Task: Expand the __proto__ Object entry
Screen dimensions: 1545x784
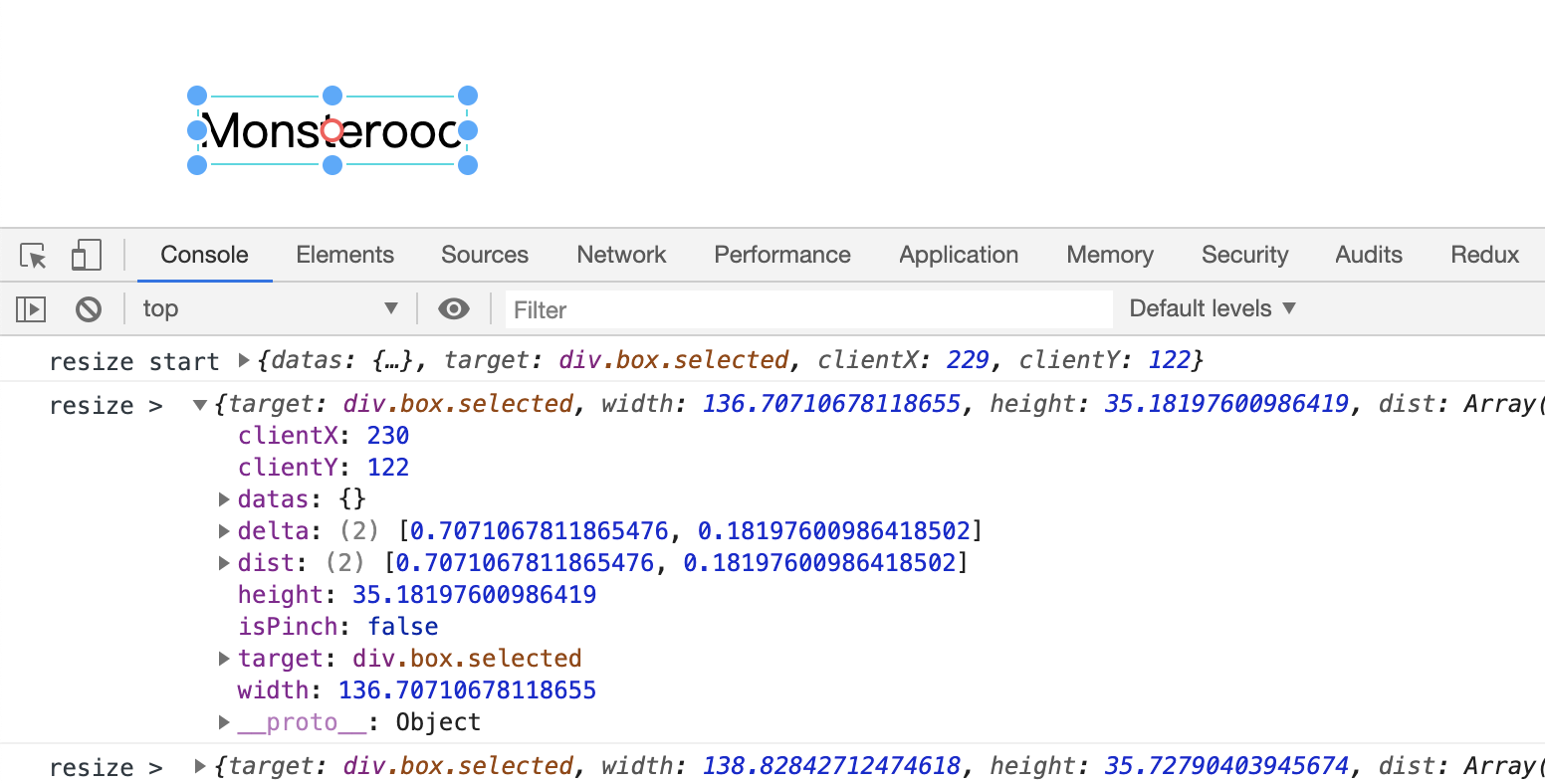Action: click(x=224, y=721)
